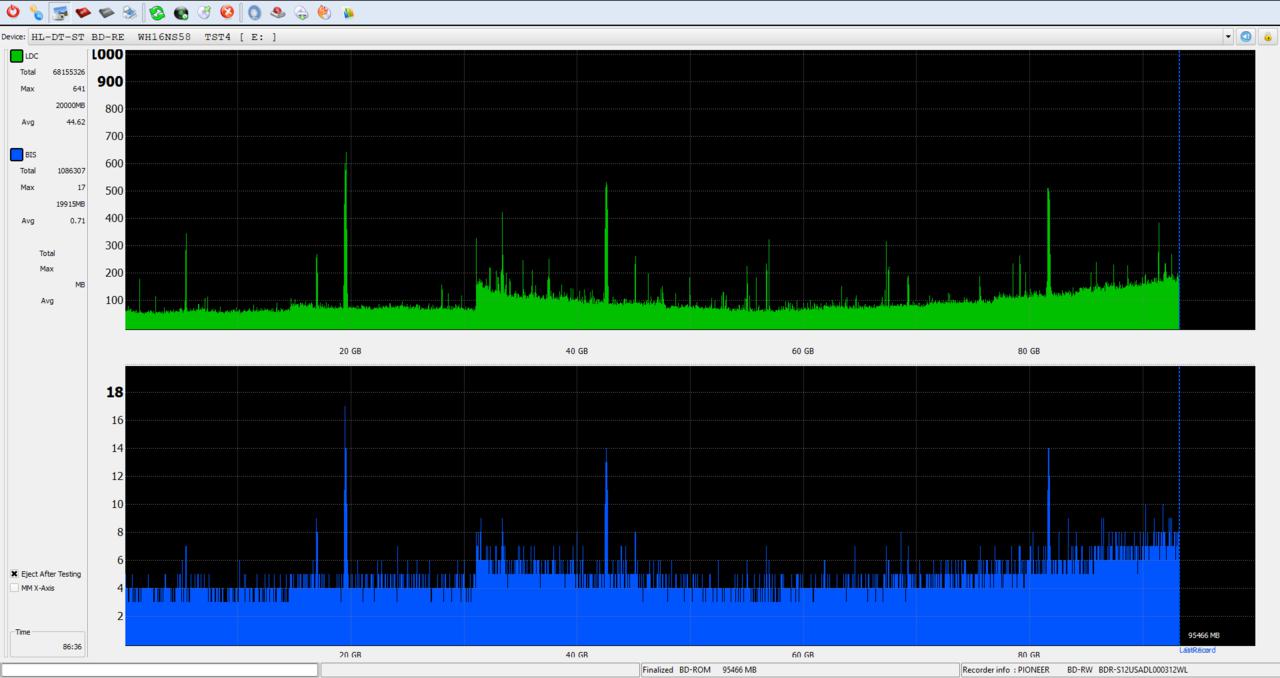Click the BIS Avg value 0.71
Viewport: 1280px width, 678px height.
77,220
